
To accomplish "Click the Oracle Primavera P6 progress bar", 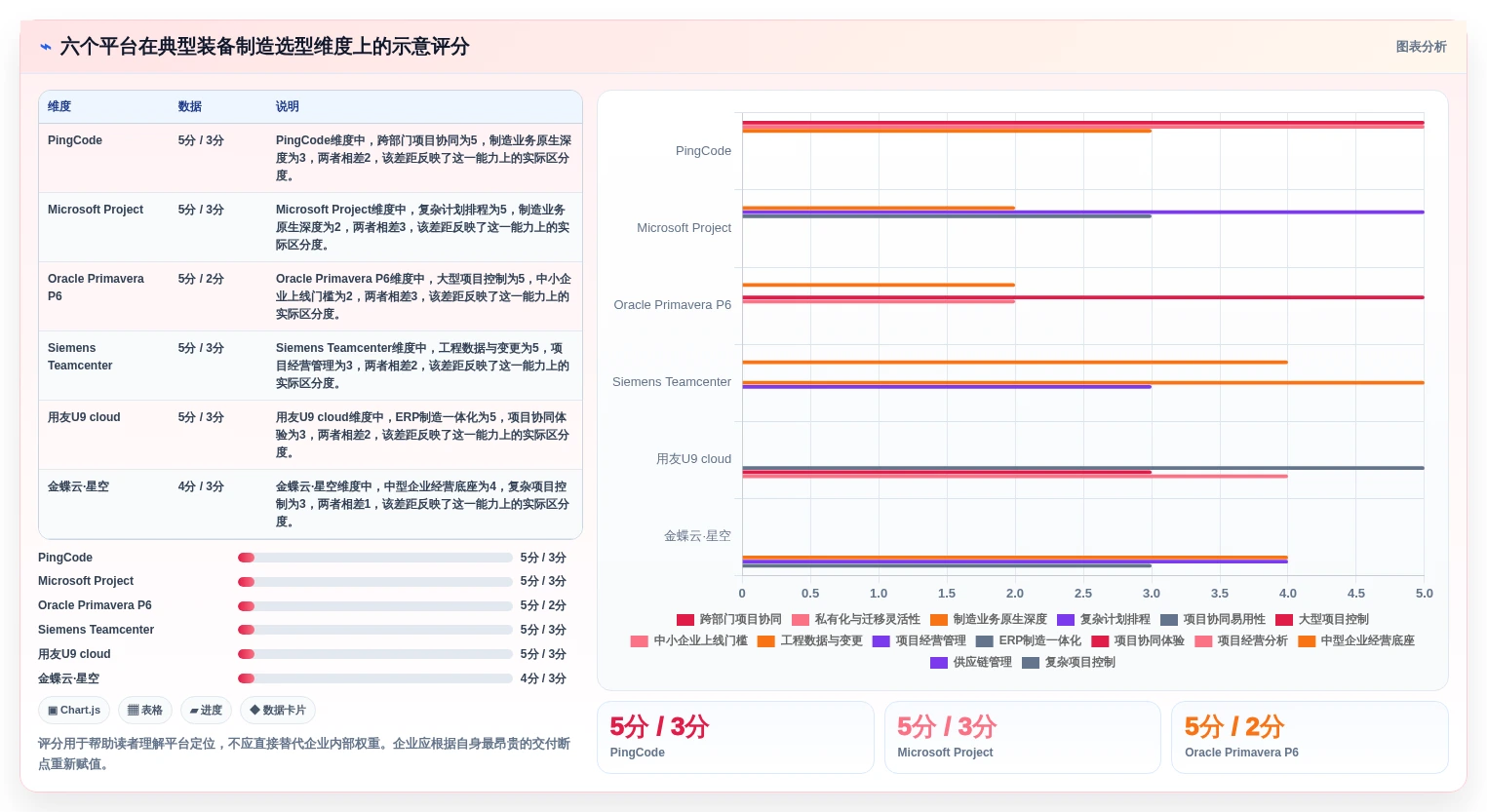I will (x=375, y=606).
